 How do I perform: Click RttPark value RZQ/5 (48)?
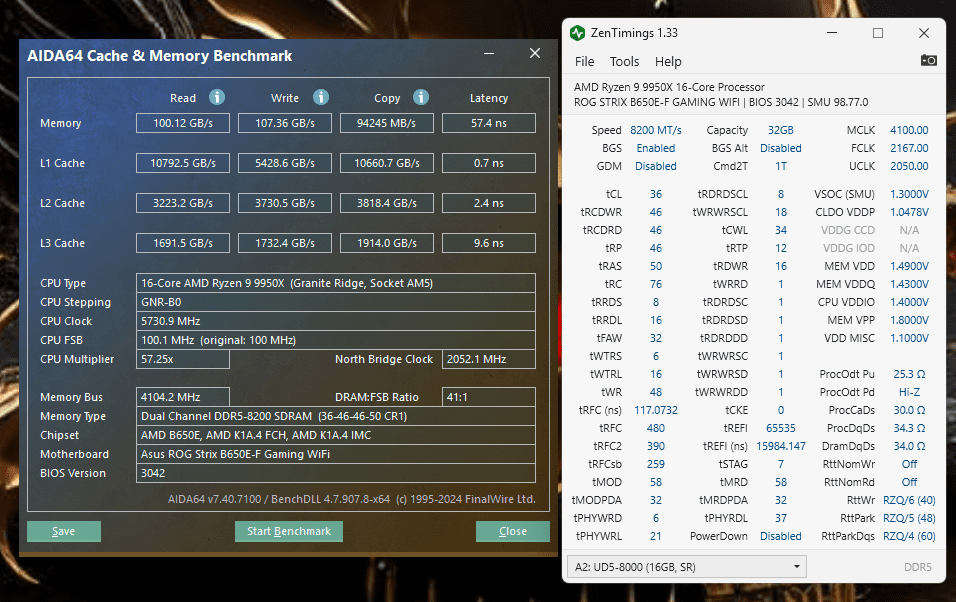pyautogui.click(x=909, y=518)
